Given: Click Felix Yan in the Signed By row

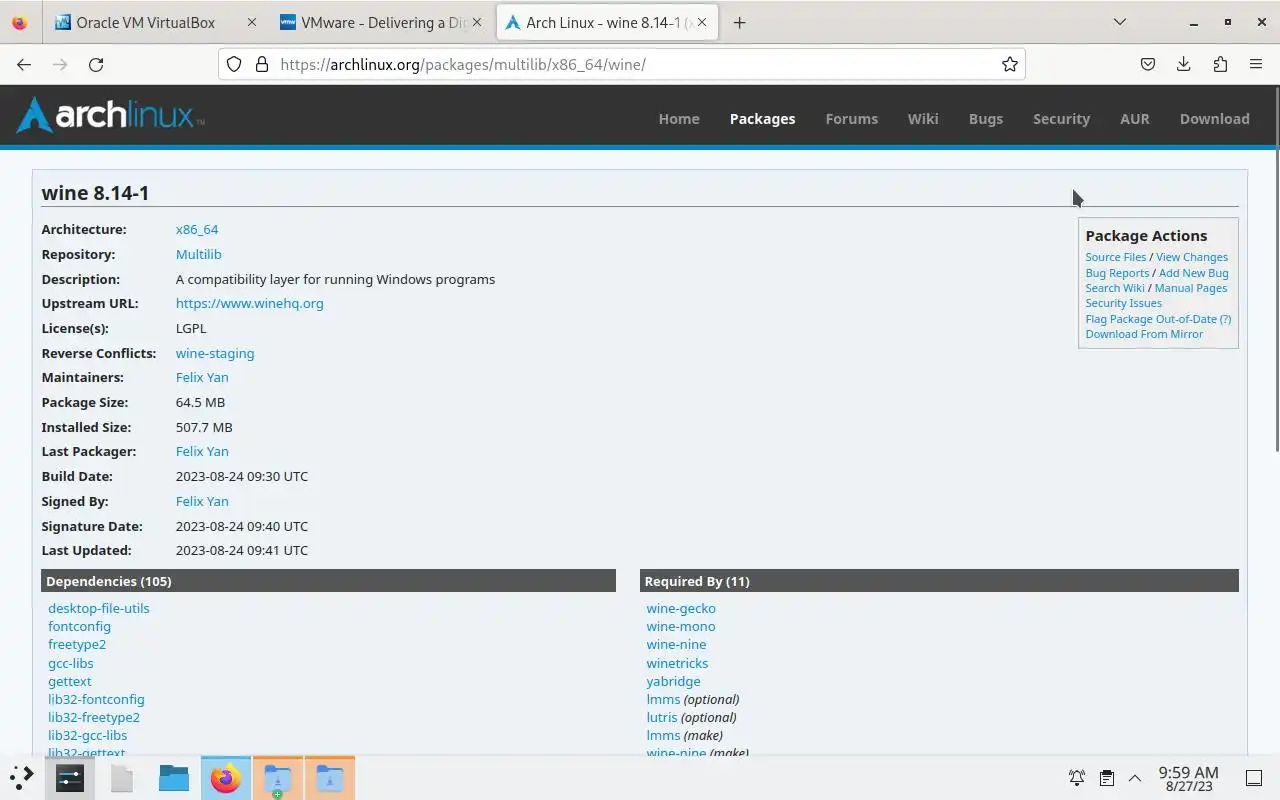Looking at the screenshot, I should click(202, 501).
